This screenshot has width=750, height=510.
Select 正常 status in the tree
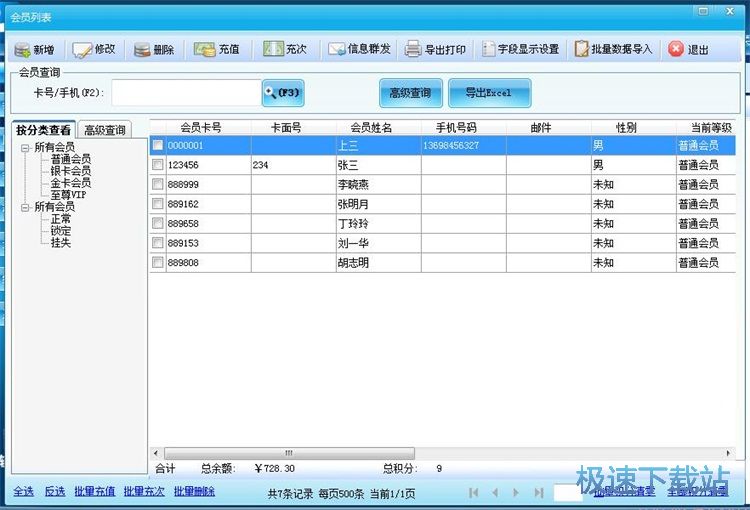[x=61, y=219]
